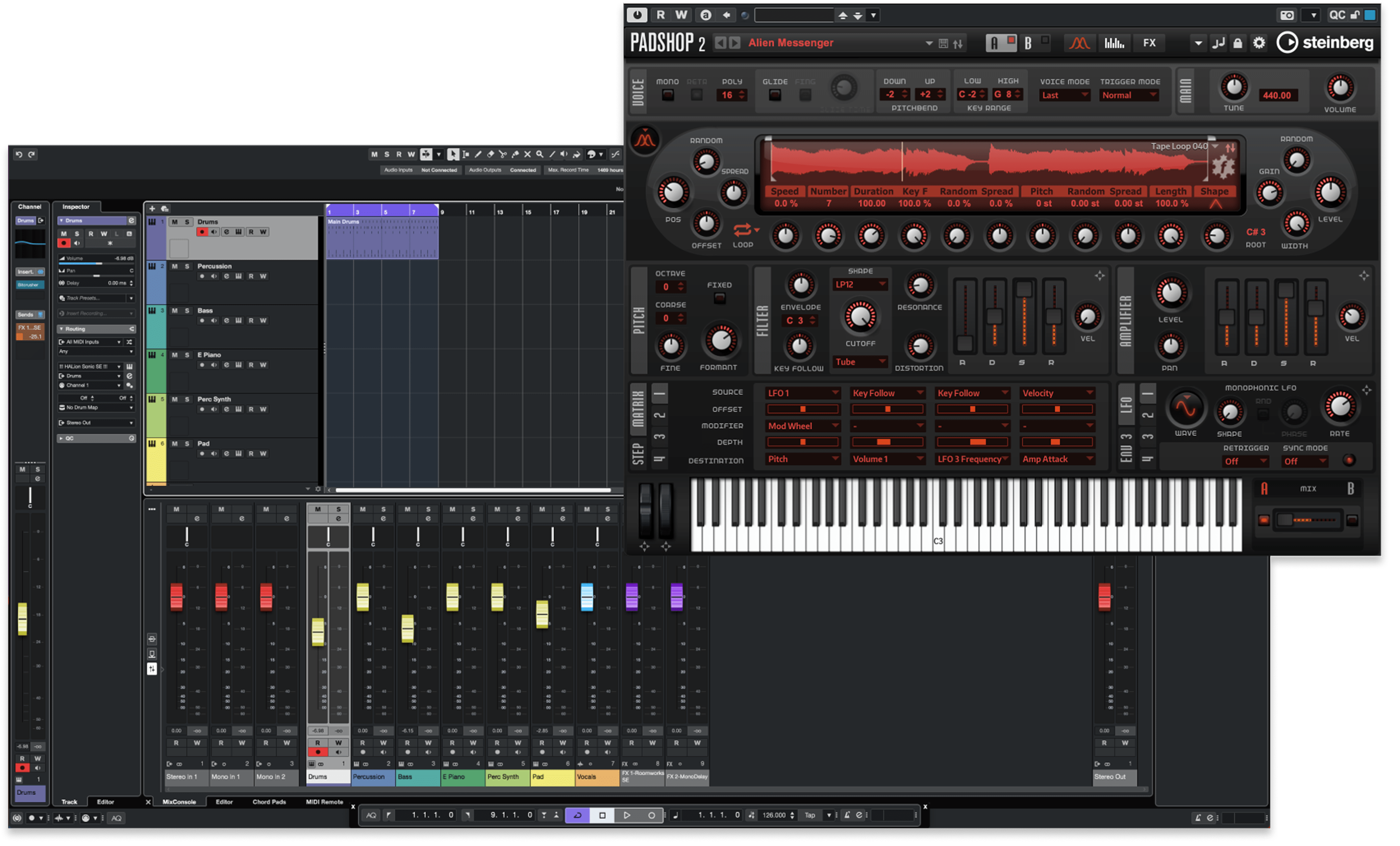Open the Voice Mode Last dropdown
Image resolution: width=1400 pixels, height=846 pixels.
tap(1065, 96)
